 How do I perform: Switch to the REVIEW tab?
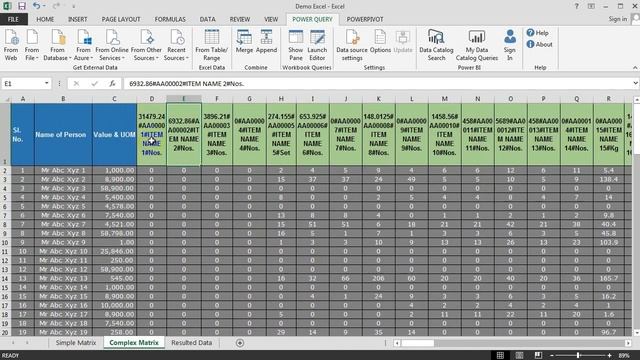240,19
